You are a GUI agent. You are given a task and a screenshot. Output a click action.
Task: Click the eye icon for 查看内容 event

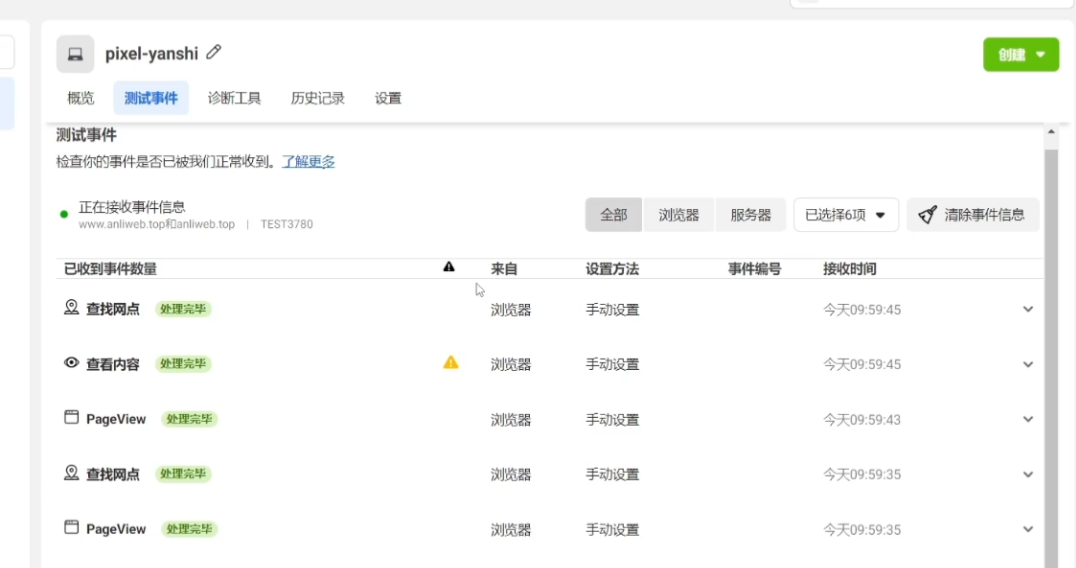[x=71, y=362]
